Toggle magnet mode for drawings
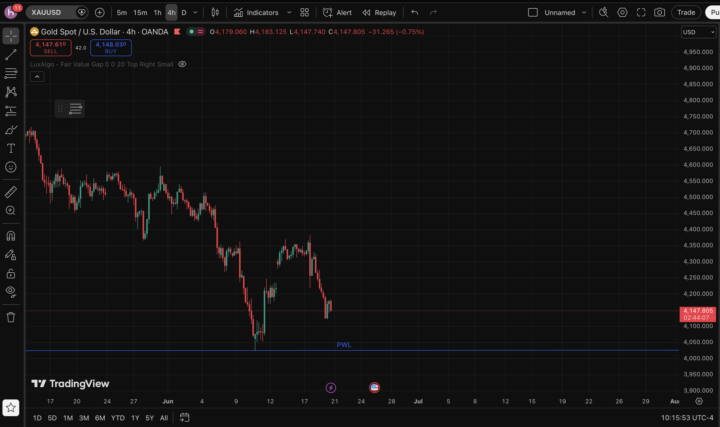This screenshot has height=427, width=720. coord(11,236)
